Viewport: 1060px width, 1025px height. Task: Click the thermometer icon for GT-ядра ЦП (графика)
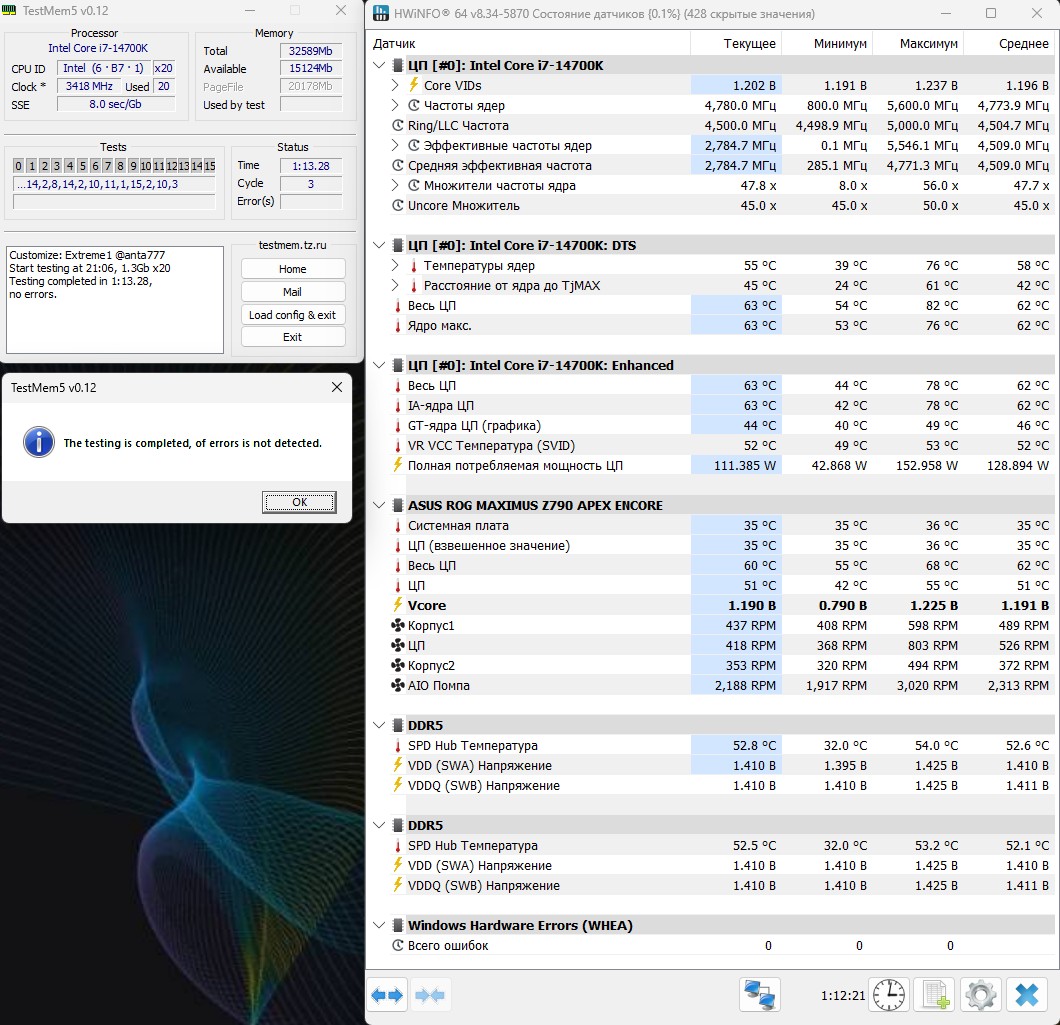[398, 425]
